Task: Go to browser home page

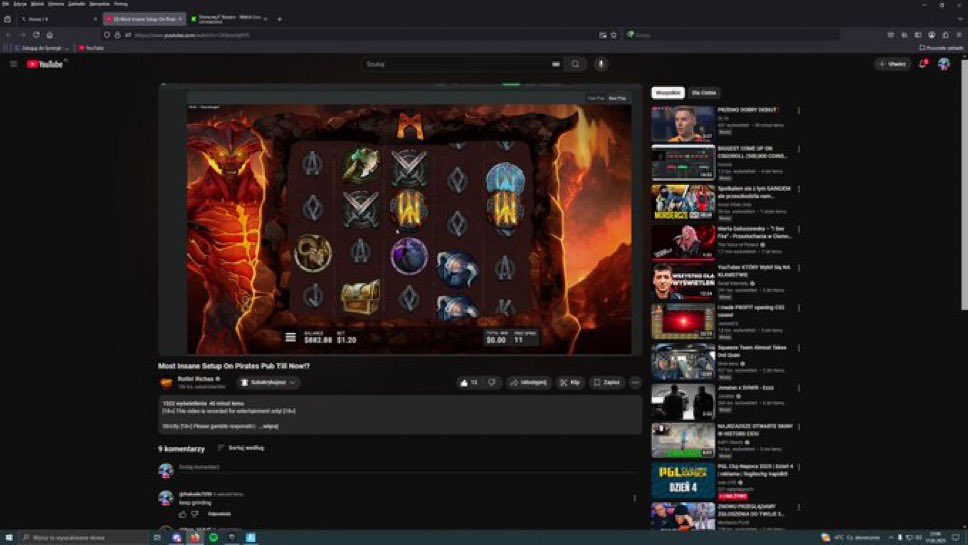Action: coord(50,35)
